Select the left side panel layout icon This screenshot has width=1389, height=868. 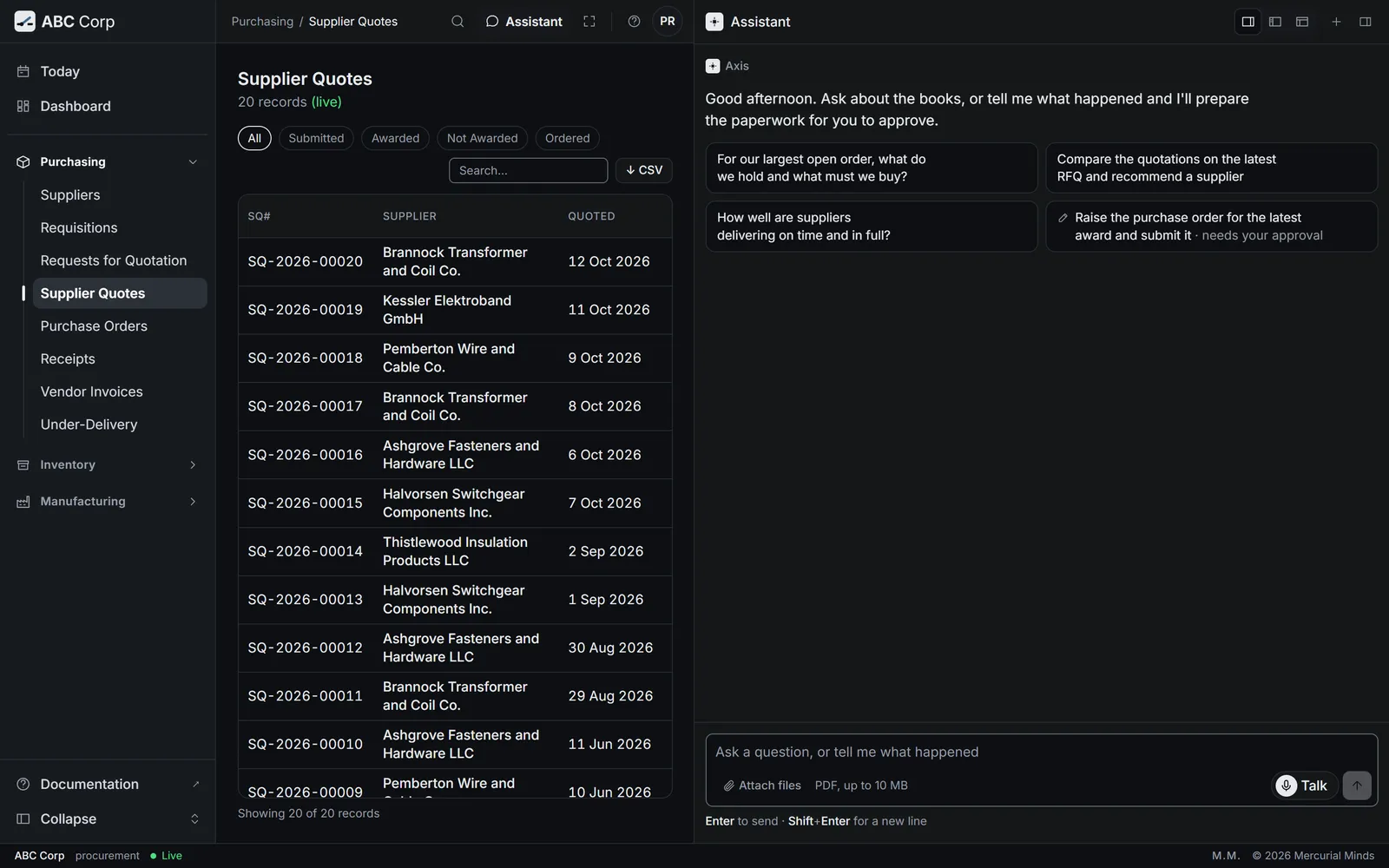1275,22
